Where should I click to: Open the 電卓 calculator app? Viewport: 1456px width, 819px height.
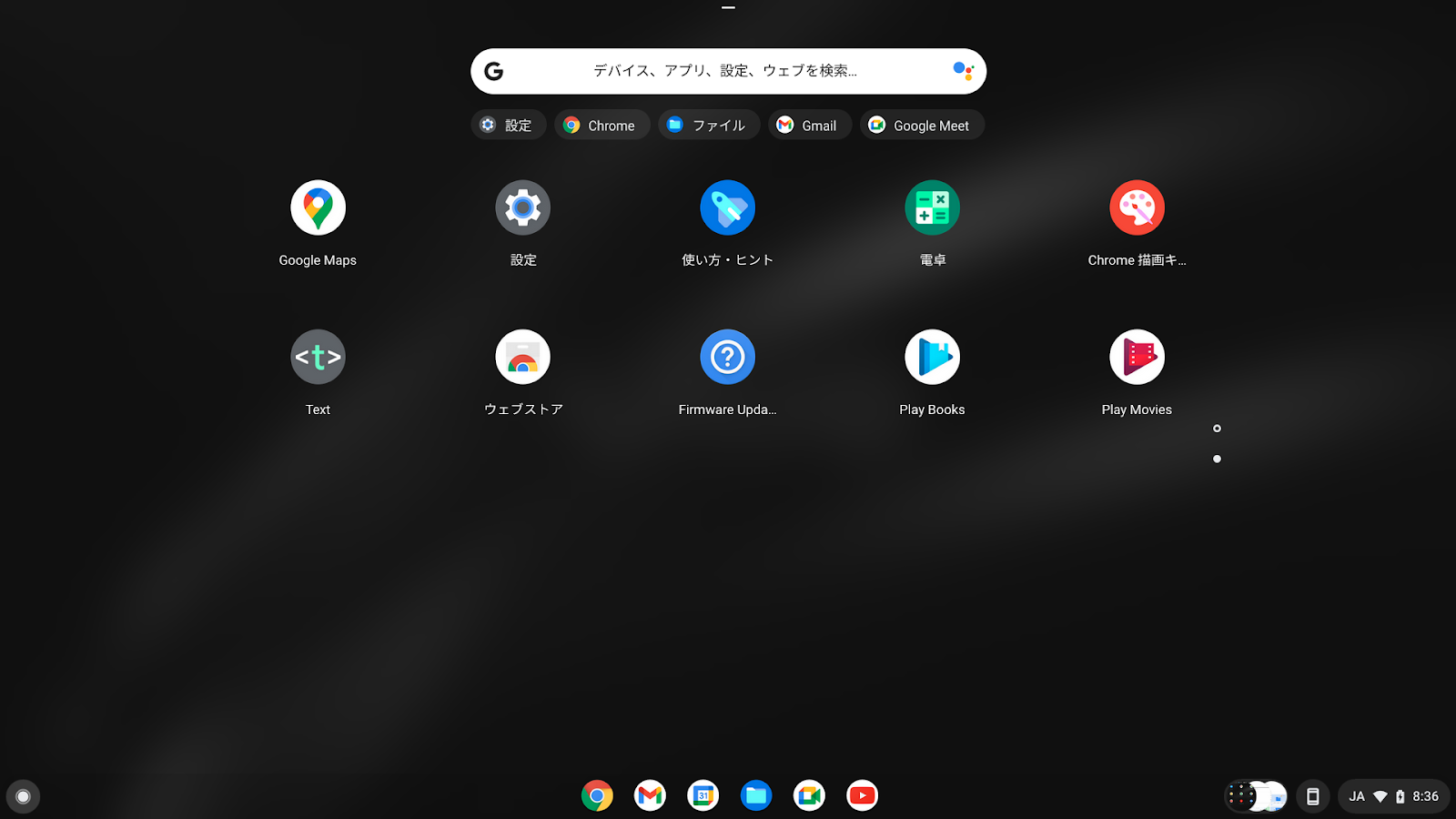tap(932, 207)
